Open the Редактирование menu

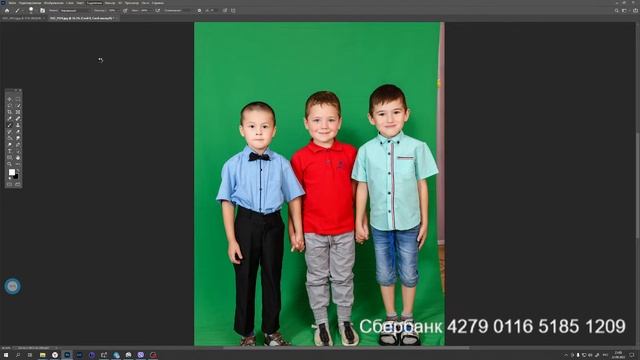[30, 3]
